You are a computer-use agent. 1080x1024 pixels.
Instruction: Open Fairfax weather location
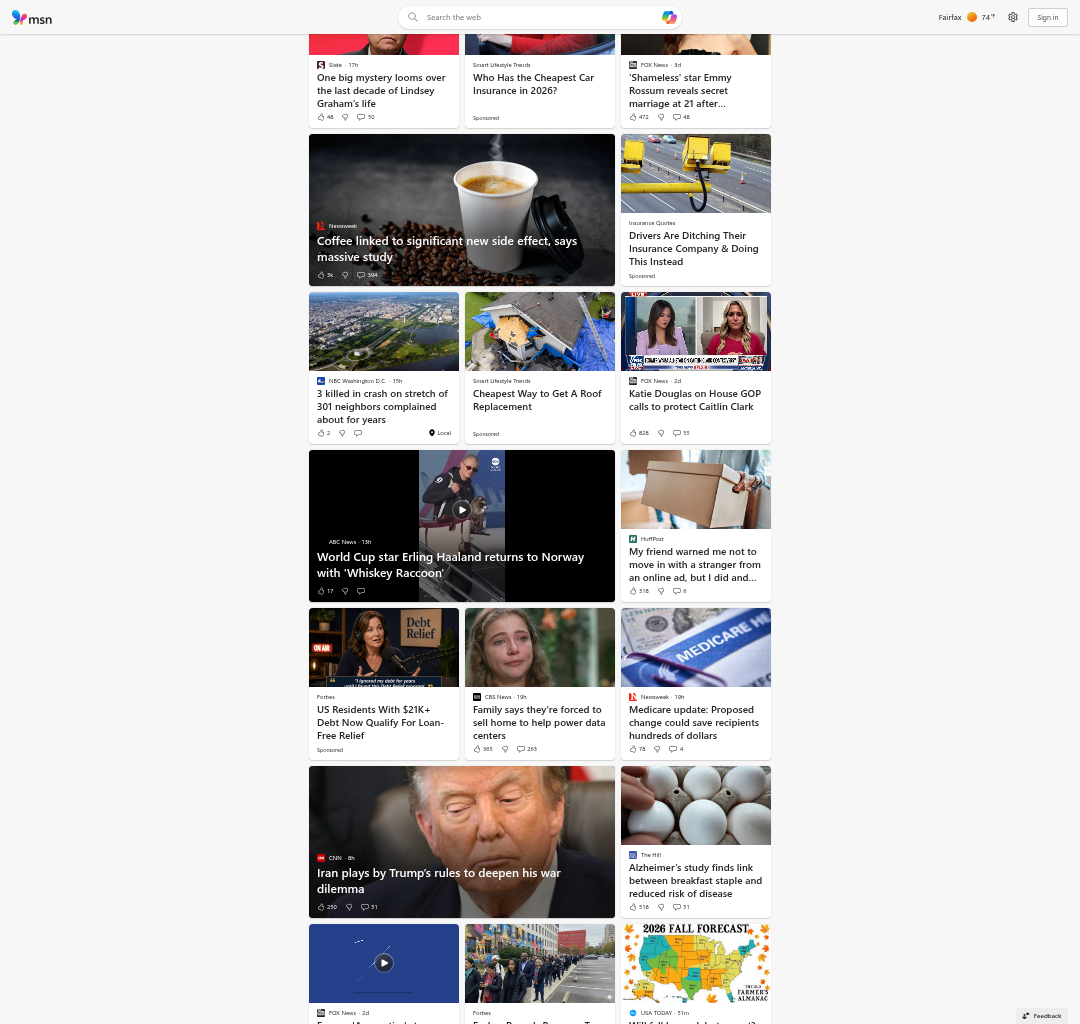coord(949,17)
